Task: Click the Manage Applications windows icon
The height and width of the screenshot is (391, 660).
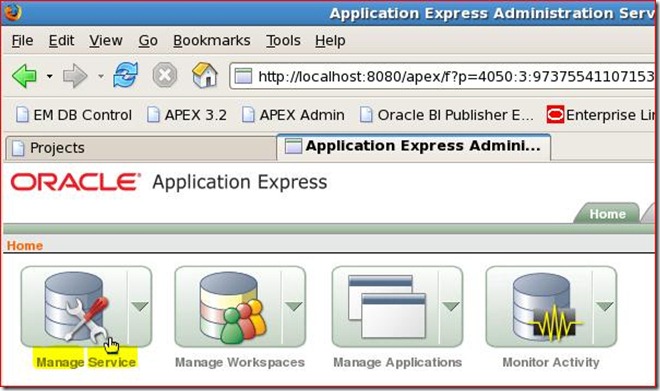Action: pos(386,306)
